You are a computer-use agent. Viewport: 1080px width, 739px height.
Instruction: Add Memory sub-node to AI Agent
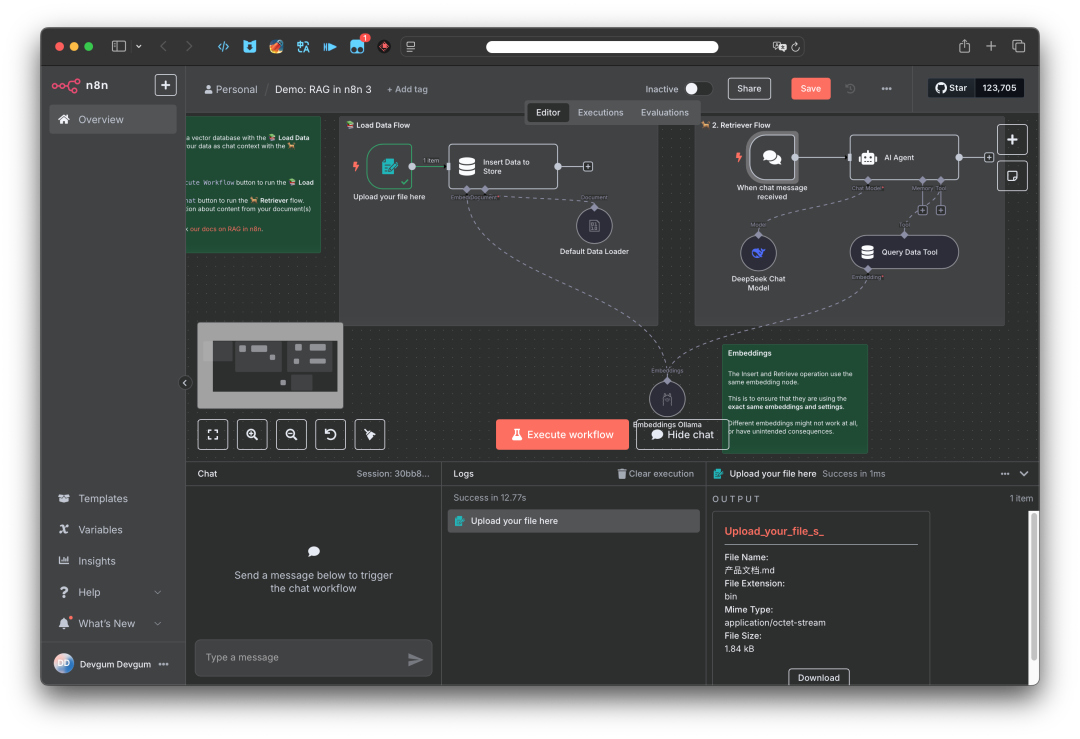(x=922, y=210)
